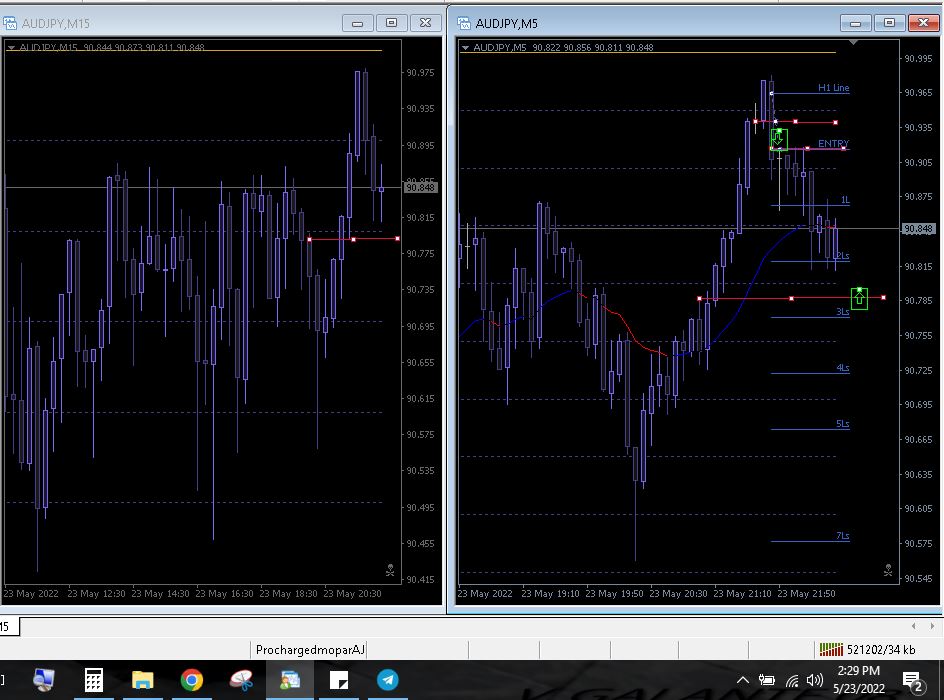
Task: Minimize the AUDJPY,M15 chart window
Action: point(358,23)
